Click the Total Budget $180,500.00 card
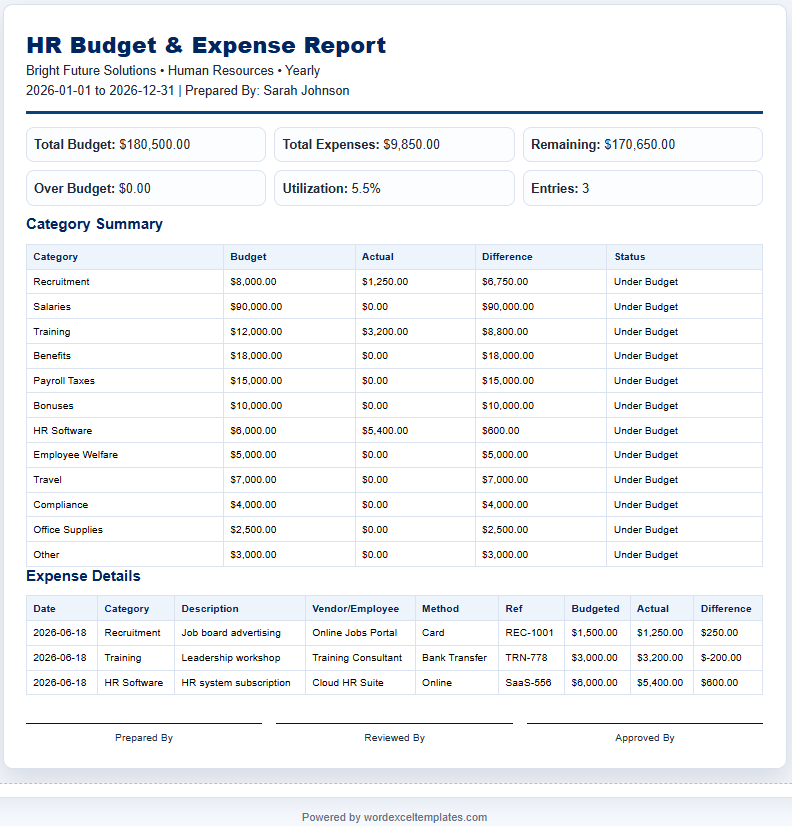Screen dimensions: 792x826 [146, 144]
